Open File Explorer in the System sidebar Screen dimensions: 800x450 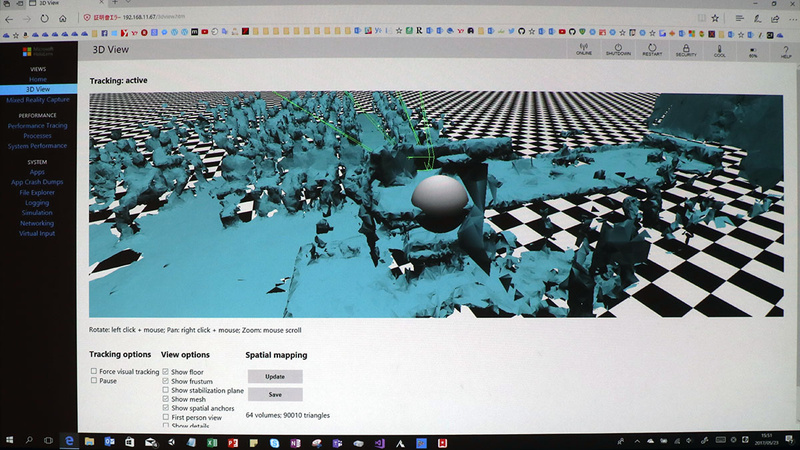tap(37, 192)
